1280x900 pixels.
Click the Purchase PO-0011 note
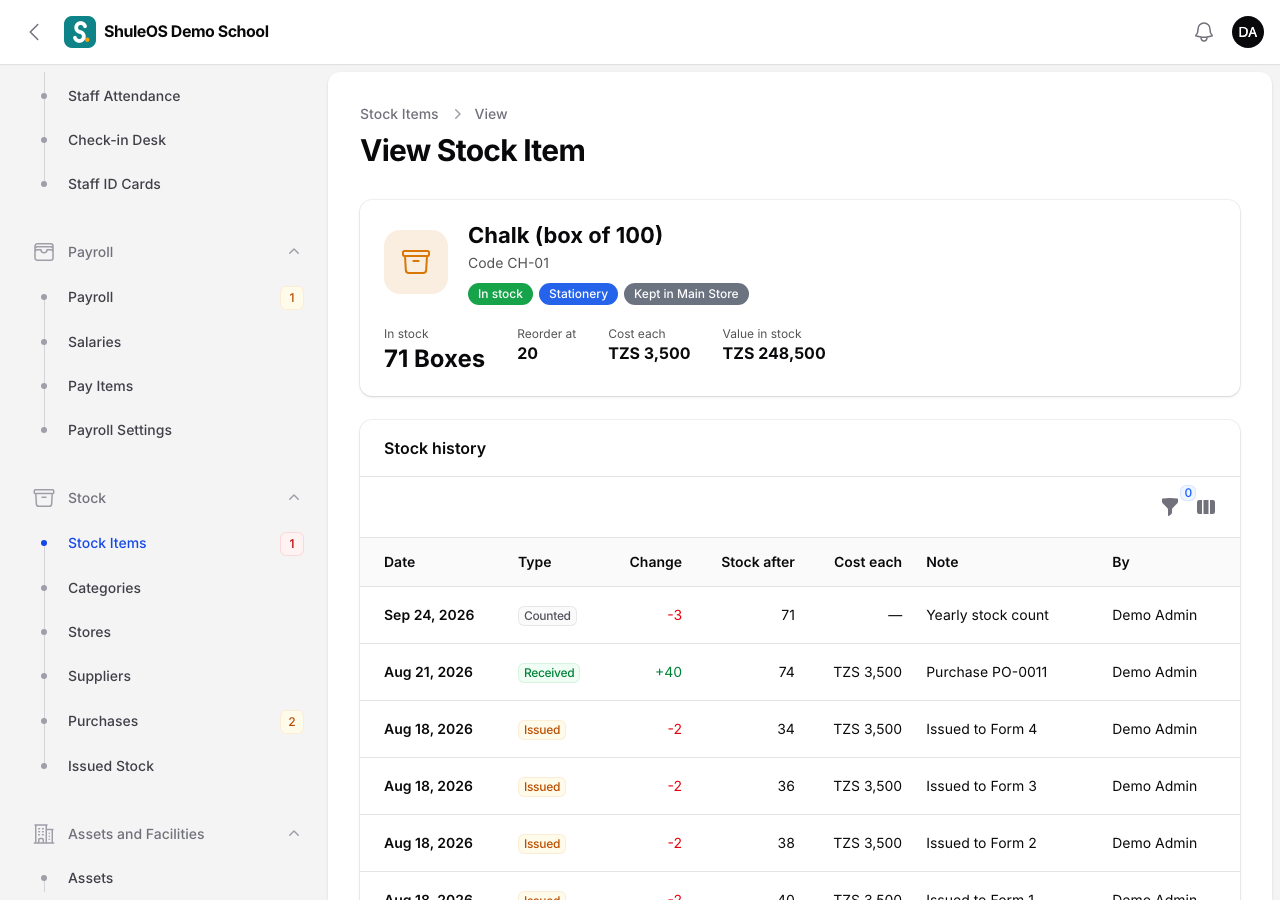(x=987, y=672)
